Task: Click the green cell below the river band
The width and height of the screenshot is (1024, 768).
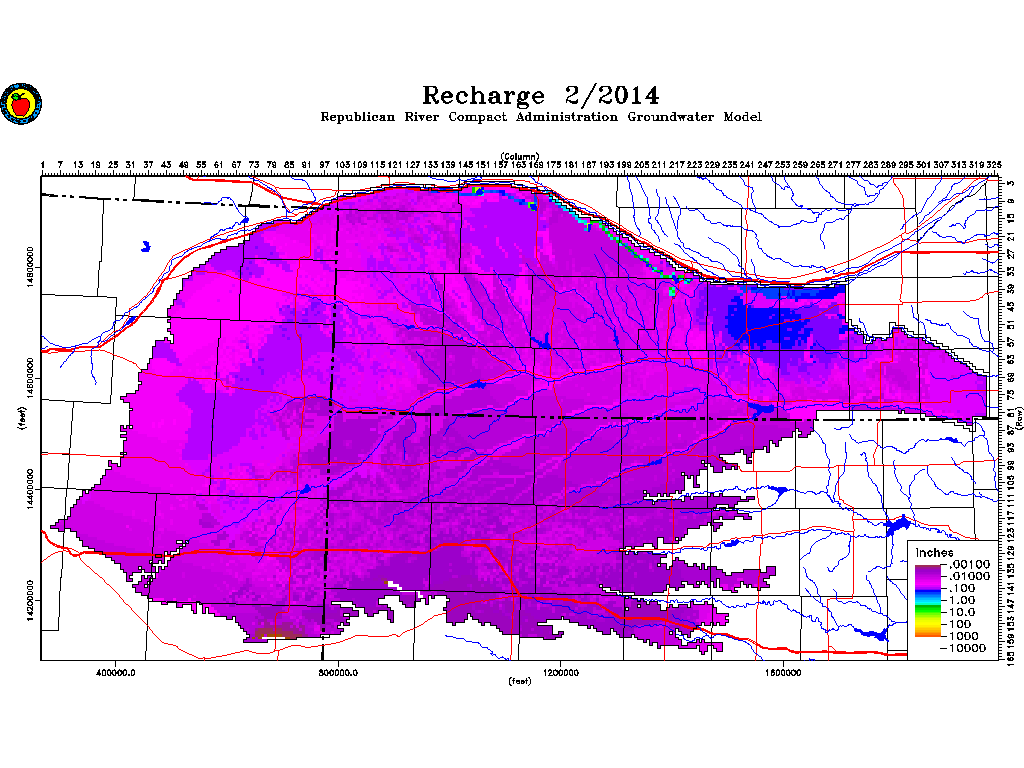Action: [673, 291]
